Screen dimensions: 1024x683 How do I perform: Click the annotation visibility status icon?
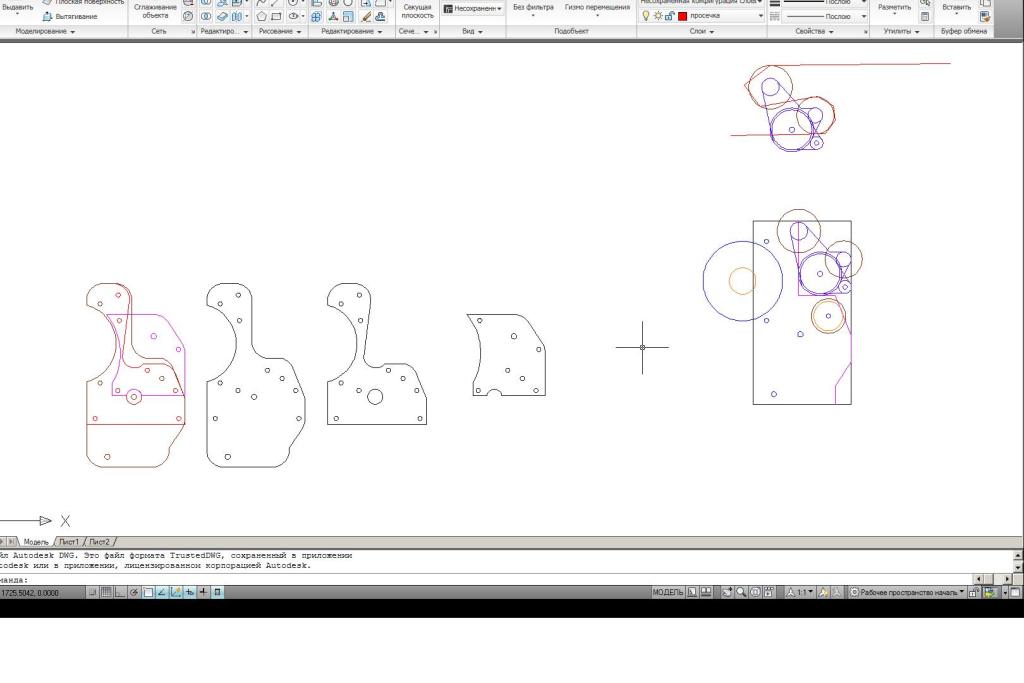[x=823, y=592]
